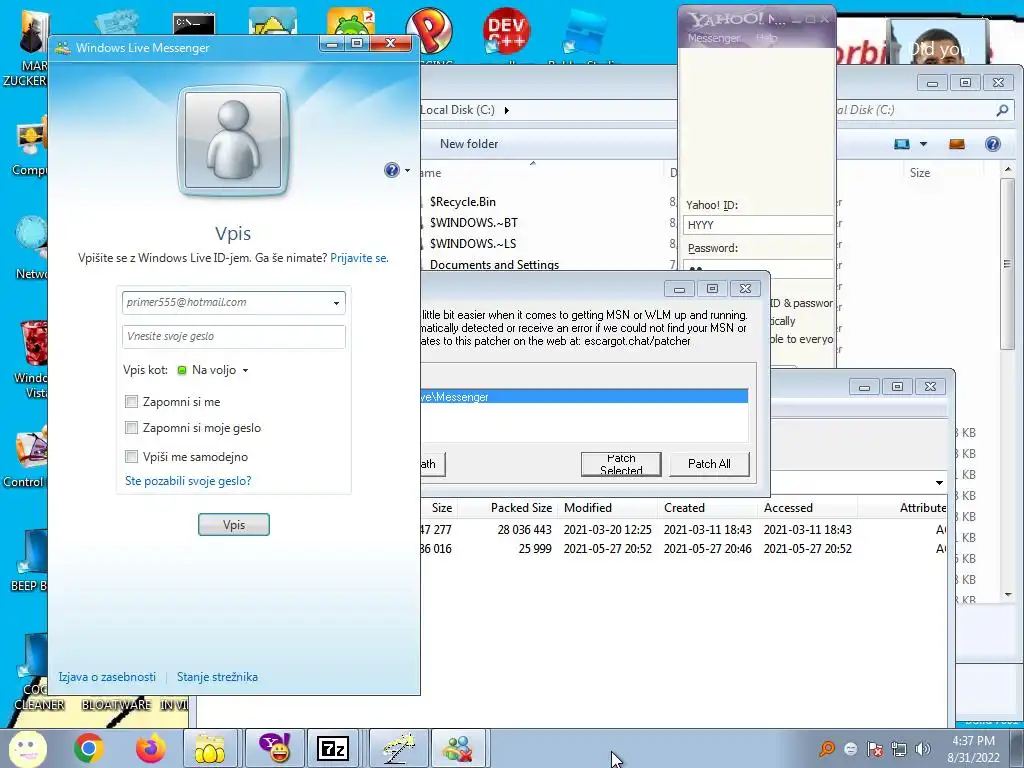Expand the Local Disk (C:) breadcrumb arrow
The width and height of the screenshot is (1024, 768).
point(507,110)
